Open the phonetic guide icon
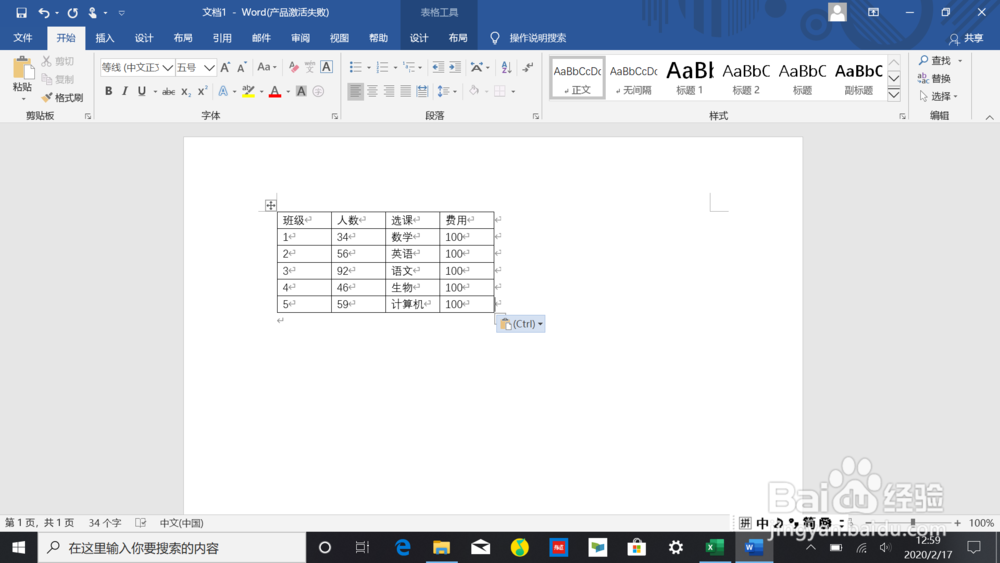The image size is (1000, 563). pyautogui.click(x=310, y=67)
